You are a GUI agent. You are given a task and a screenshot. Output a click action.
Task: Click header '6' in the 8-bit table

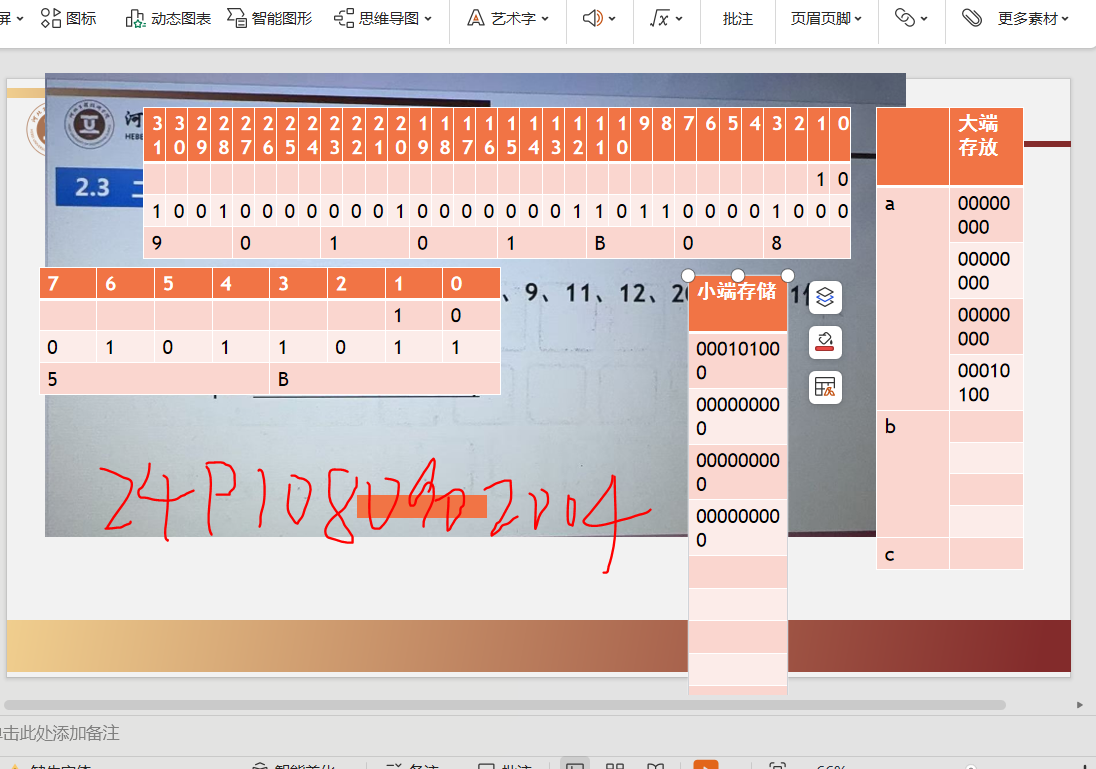(x=125, y=283)
